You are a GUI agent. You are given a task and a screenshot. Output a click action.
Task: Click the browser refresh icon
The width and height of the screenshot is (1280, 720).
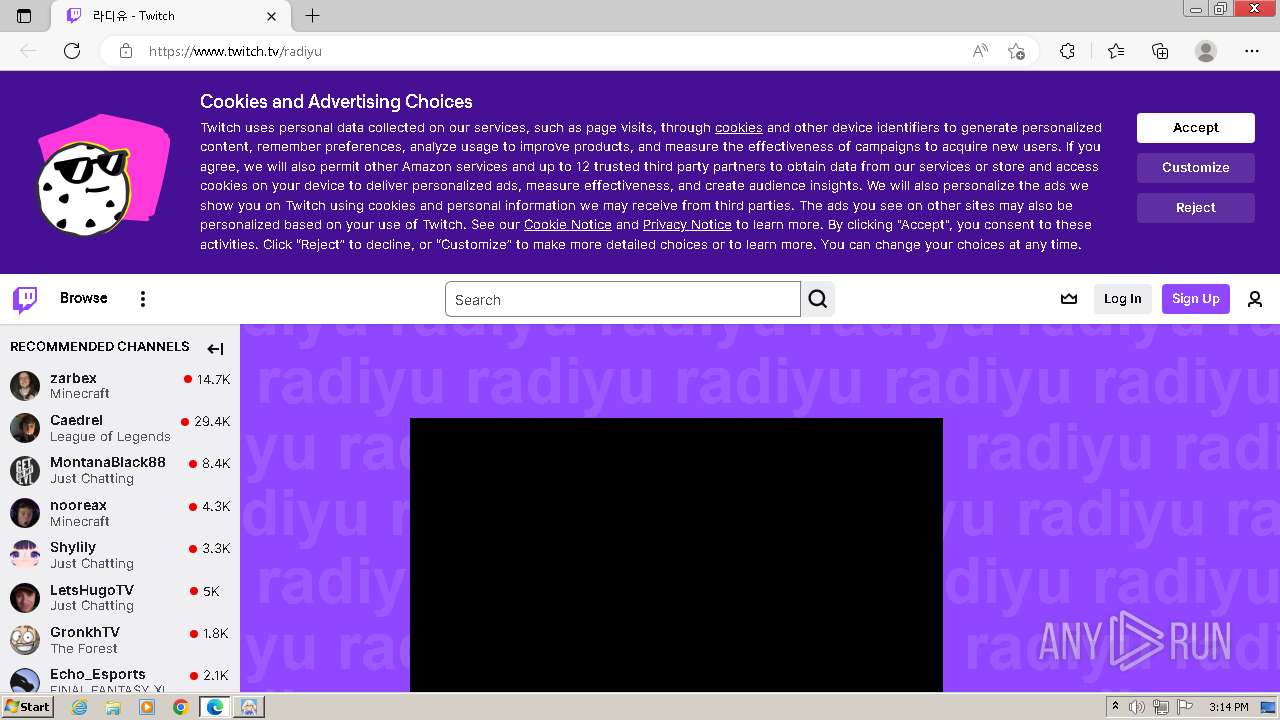[72, 51]
